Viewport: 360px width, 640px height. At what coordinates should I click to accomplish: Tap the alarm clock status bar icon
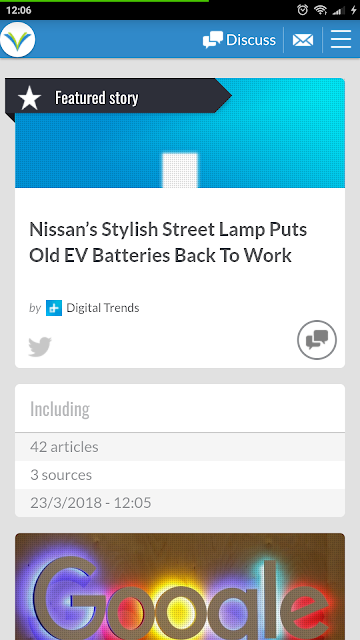coord(302,10)
